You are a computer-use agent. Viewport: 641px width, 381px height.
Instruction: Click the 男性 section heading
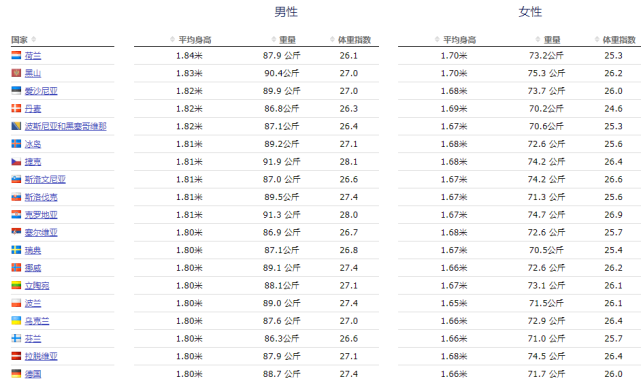(x=286, y=12)
